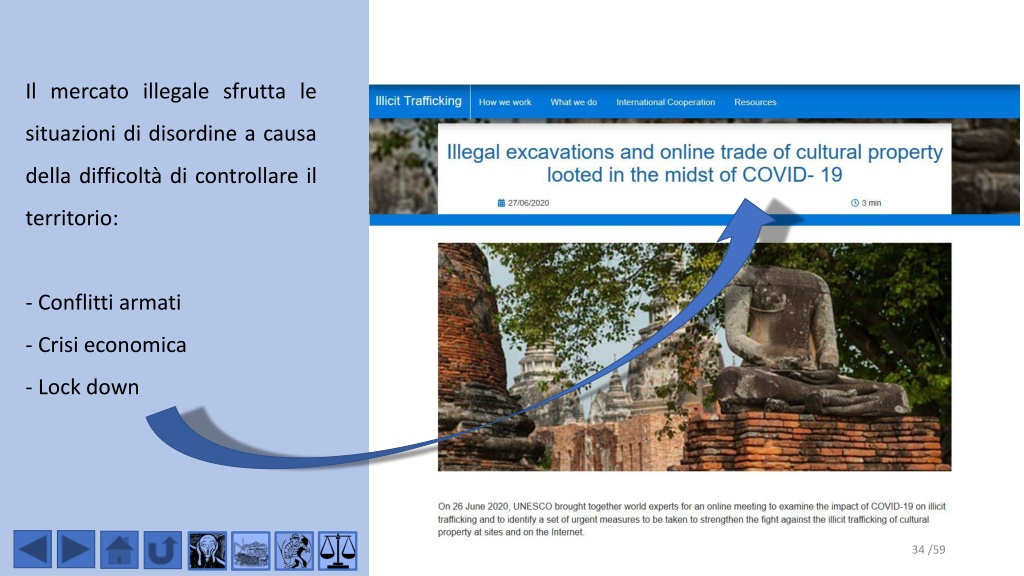
Task: Open the thief cartoon section icon
Action: (295, 551)
